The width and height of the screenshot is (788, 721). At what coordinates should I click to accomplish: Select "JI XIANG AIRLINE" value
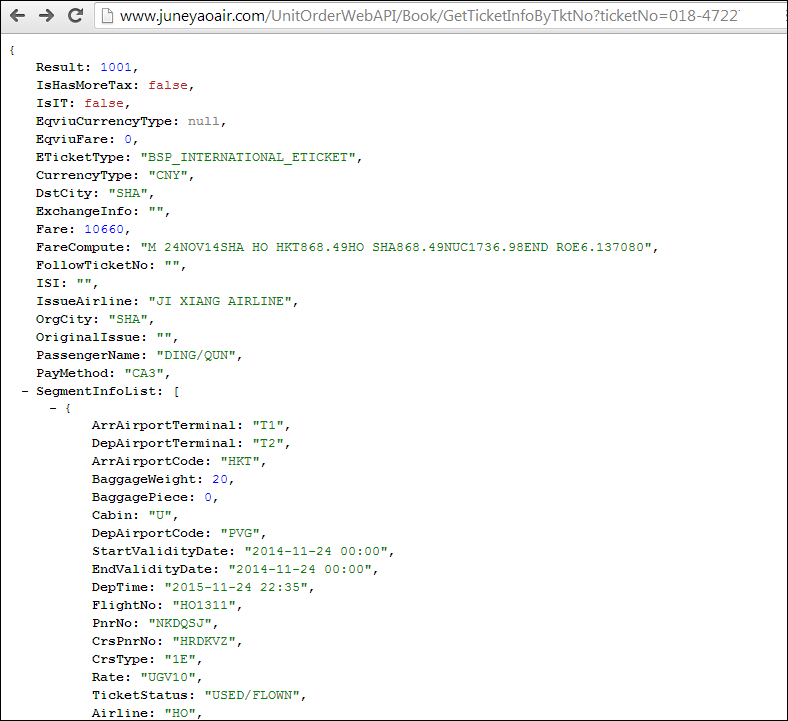(220, 301)
